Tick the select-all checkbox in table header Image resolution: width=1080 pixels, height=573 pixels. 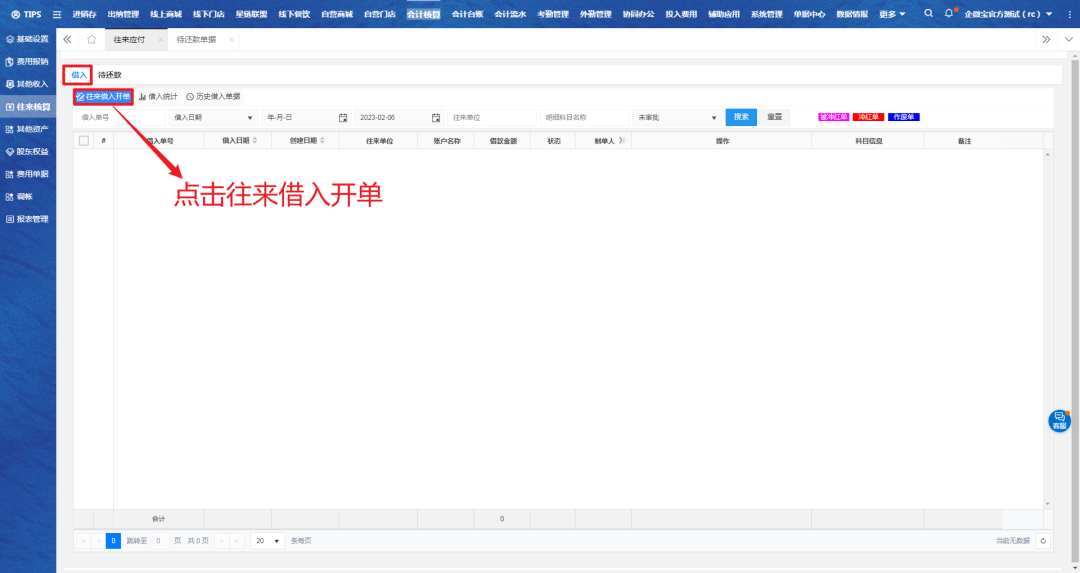click(x=84, y=141)
